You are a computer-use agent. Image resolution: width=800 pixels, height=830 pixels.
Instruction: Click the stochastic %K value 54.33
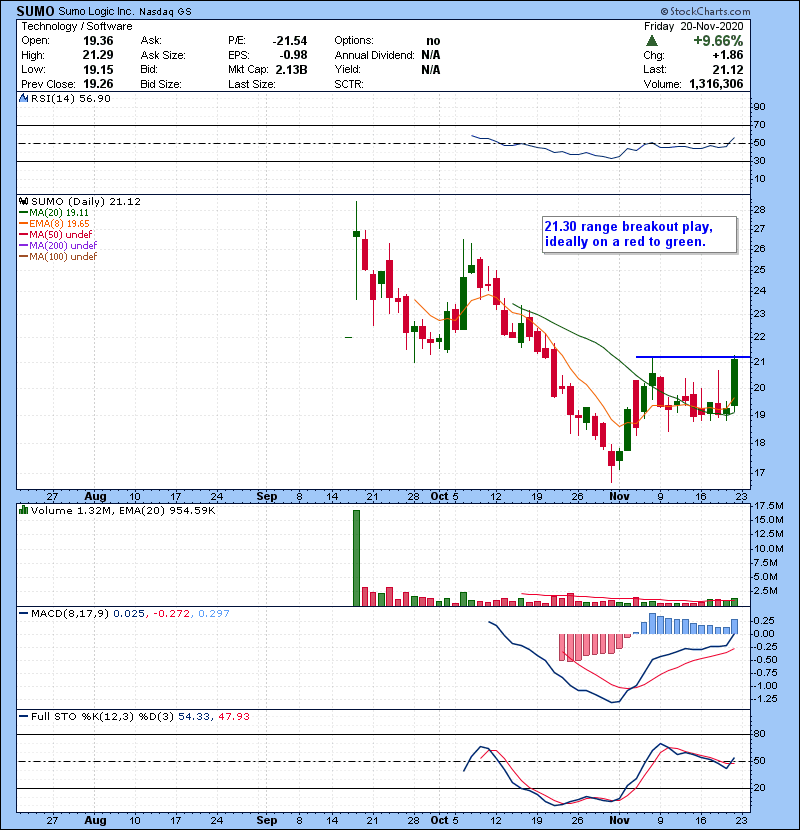point(194,717)
